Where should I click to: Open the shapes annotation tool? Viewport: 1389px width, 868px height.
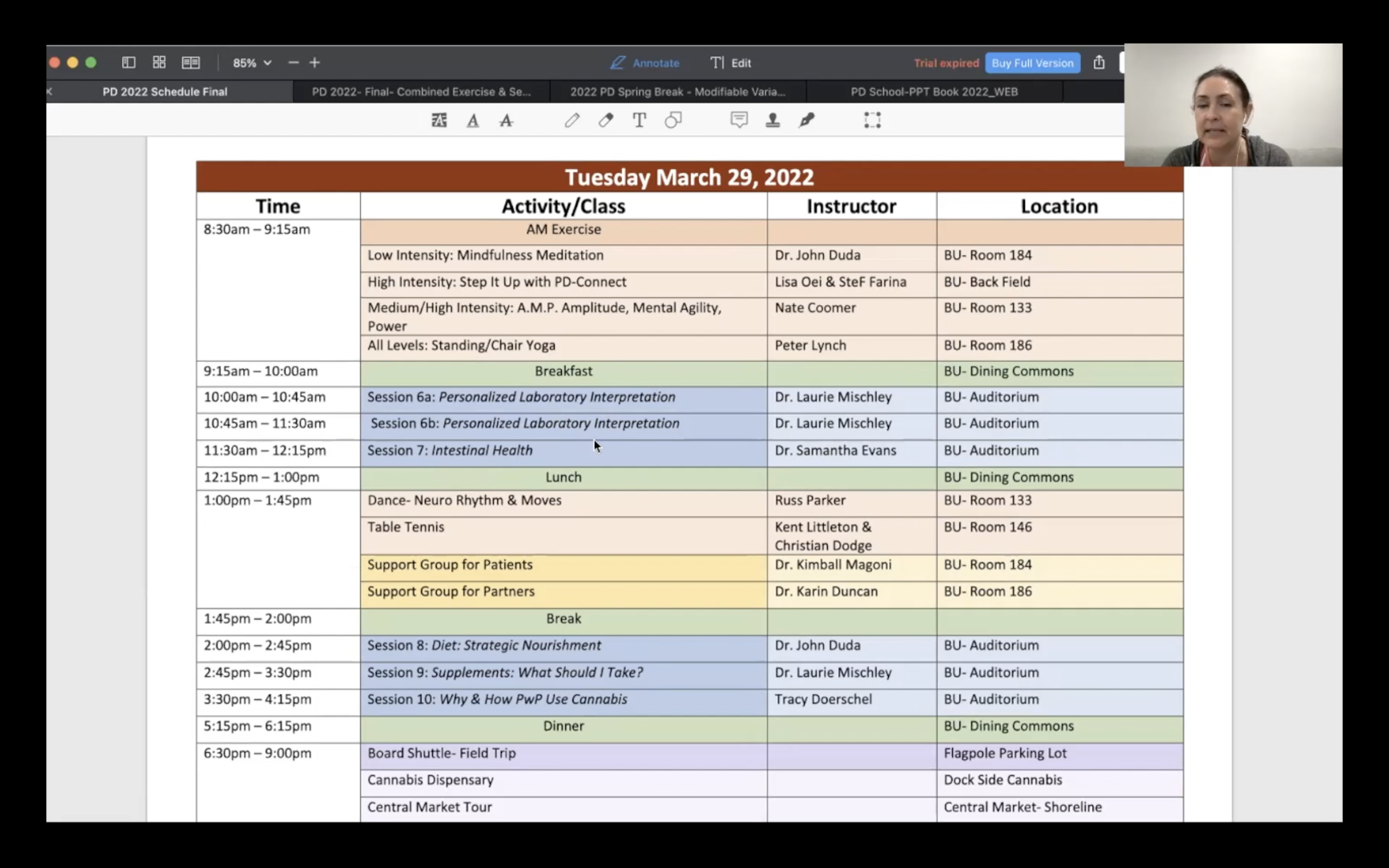click(673, 120)
